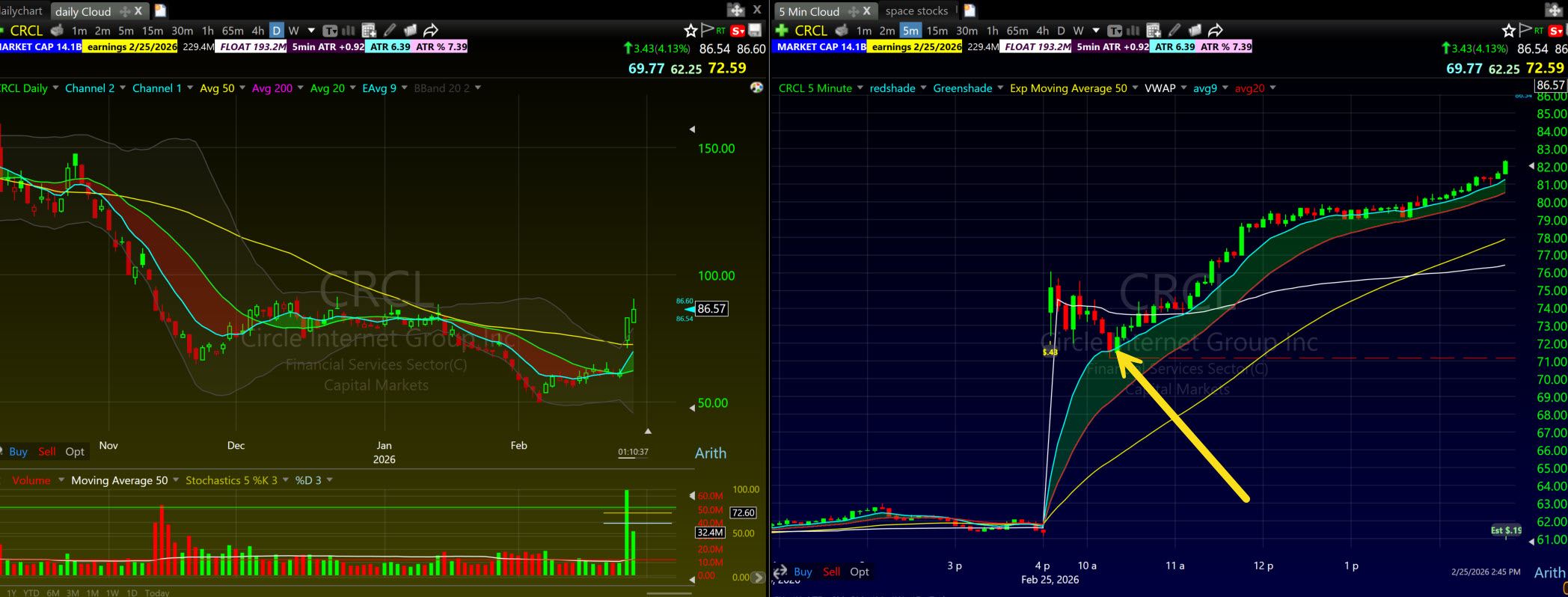Switch to the 5 Min Cloud tab
1568x597 pixels.
pyautogui.click(x=809, y=11)
